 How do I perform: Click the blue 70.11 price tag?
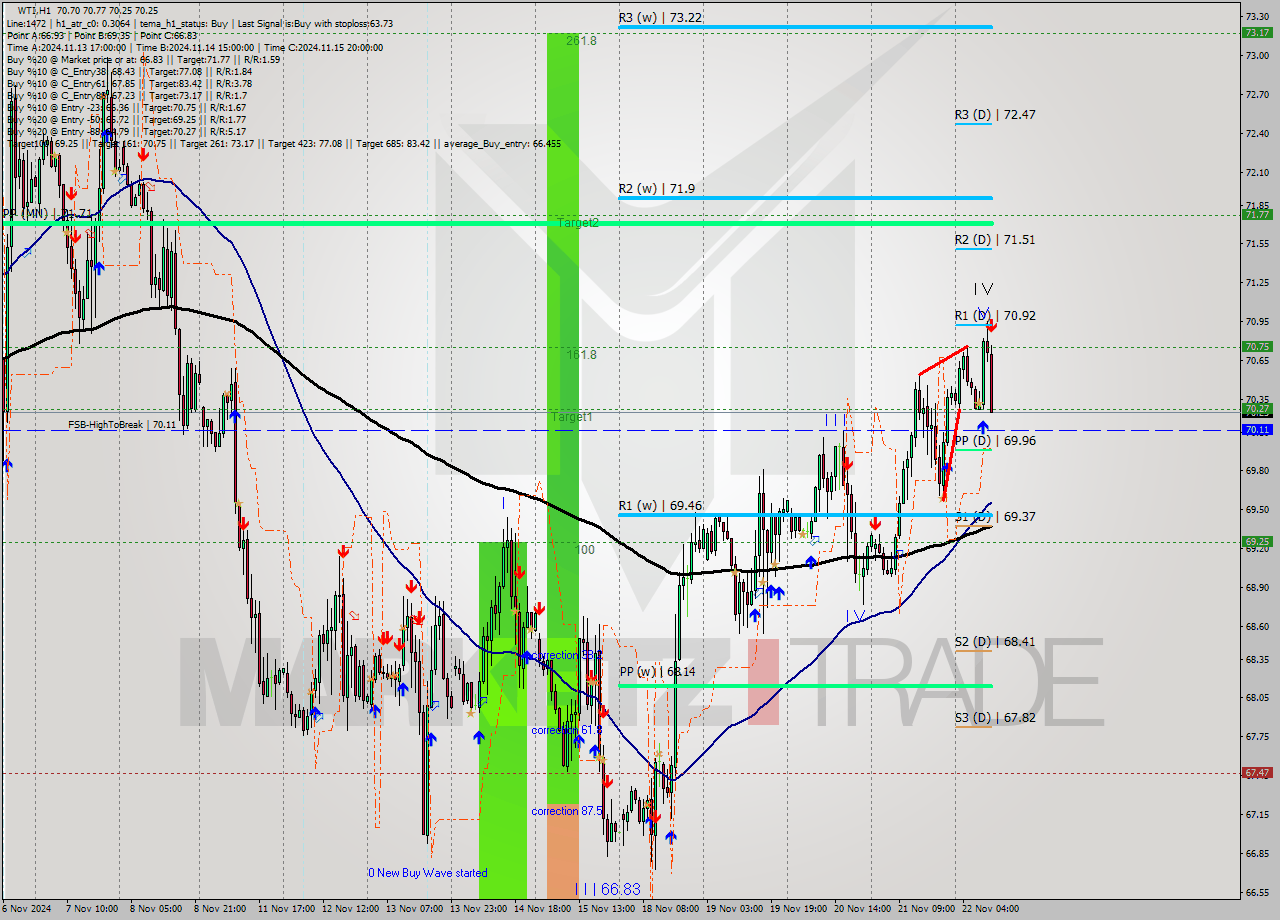click(x=1256, y=430)
